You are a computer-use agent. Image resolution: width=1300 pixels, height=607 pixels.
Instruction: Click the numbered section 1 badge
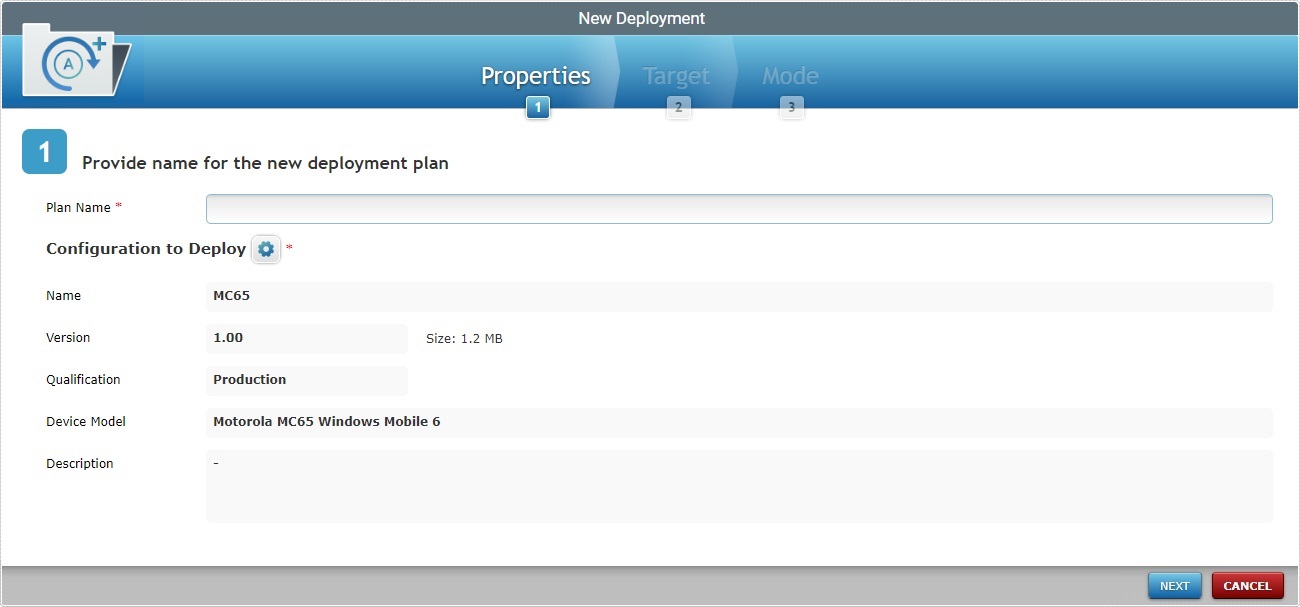pos(44,151)
